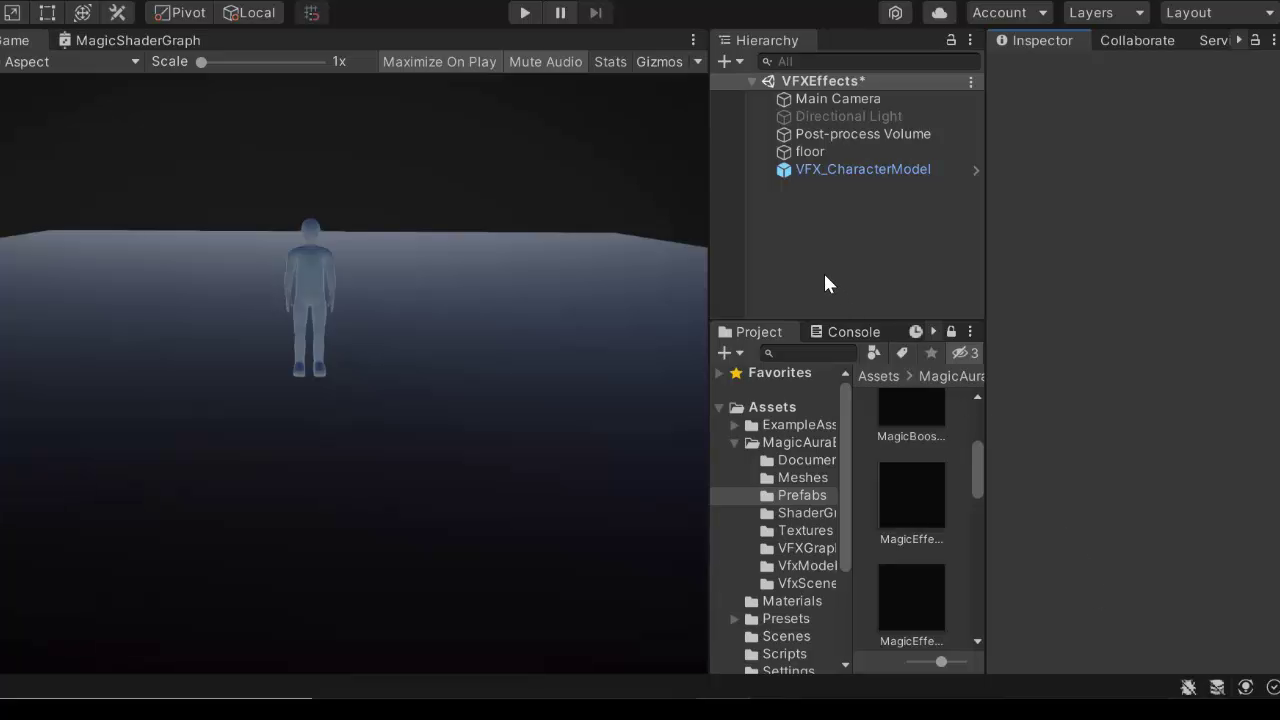Toggle Stats overlay

pyautogui.click(x=610, y=62)
